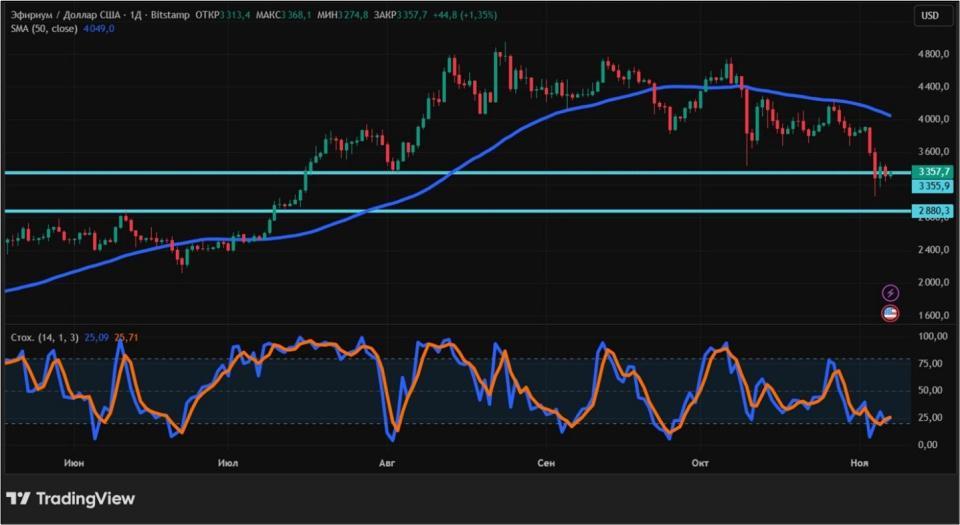Click the purple lightning bolt icon
Viewport: 960px width, 525px height.
point(890,292)
